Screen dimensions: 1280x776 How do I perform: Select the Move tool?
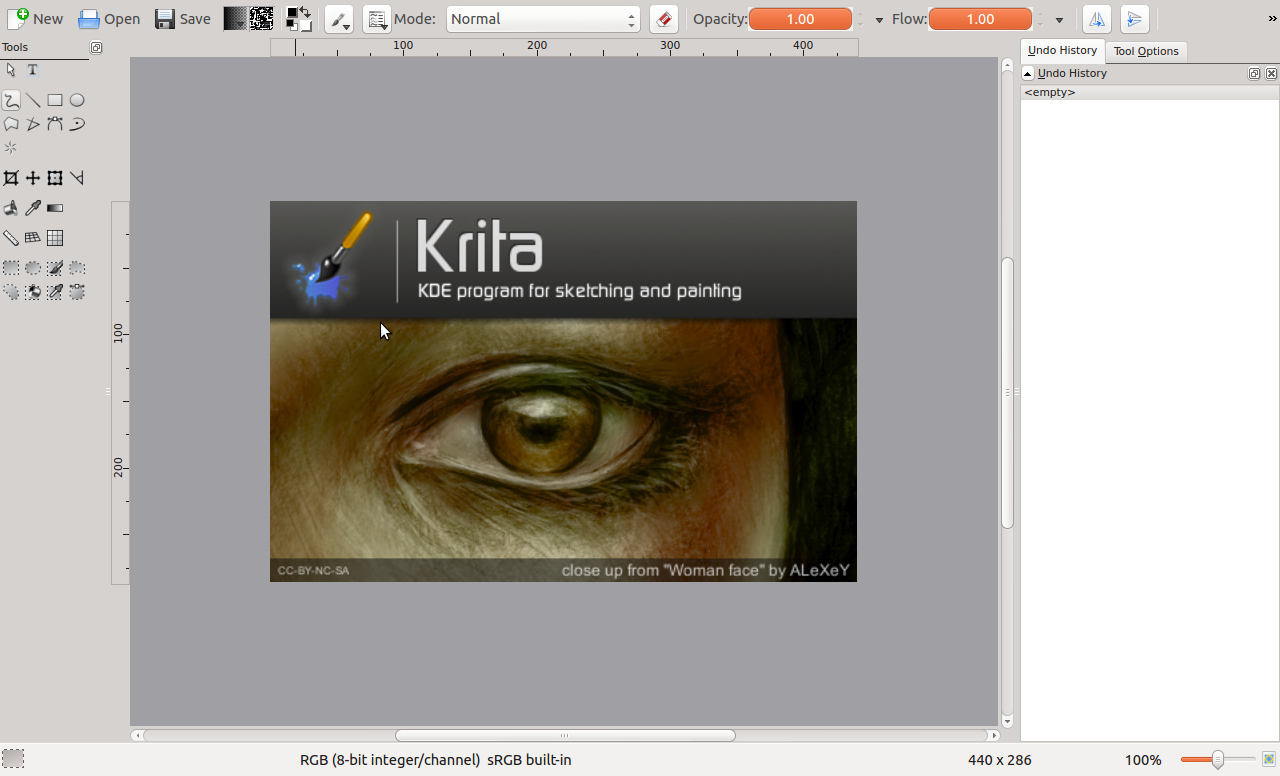click(32, 177)
